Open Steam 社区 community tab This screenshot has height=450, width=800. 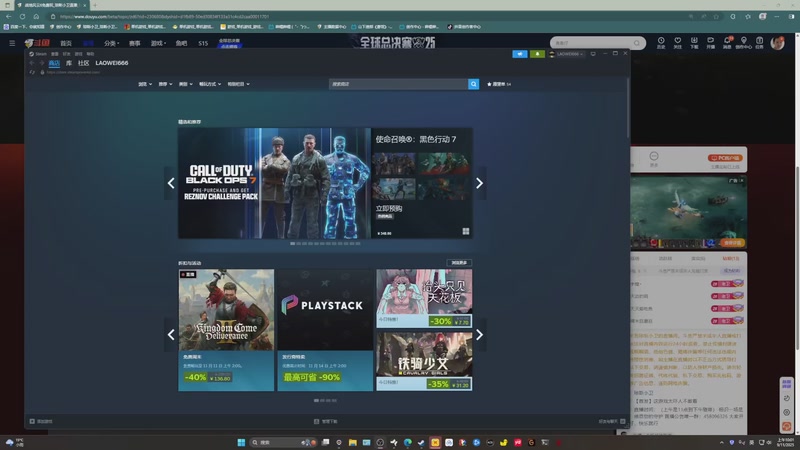(x=84, y=63)
